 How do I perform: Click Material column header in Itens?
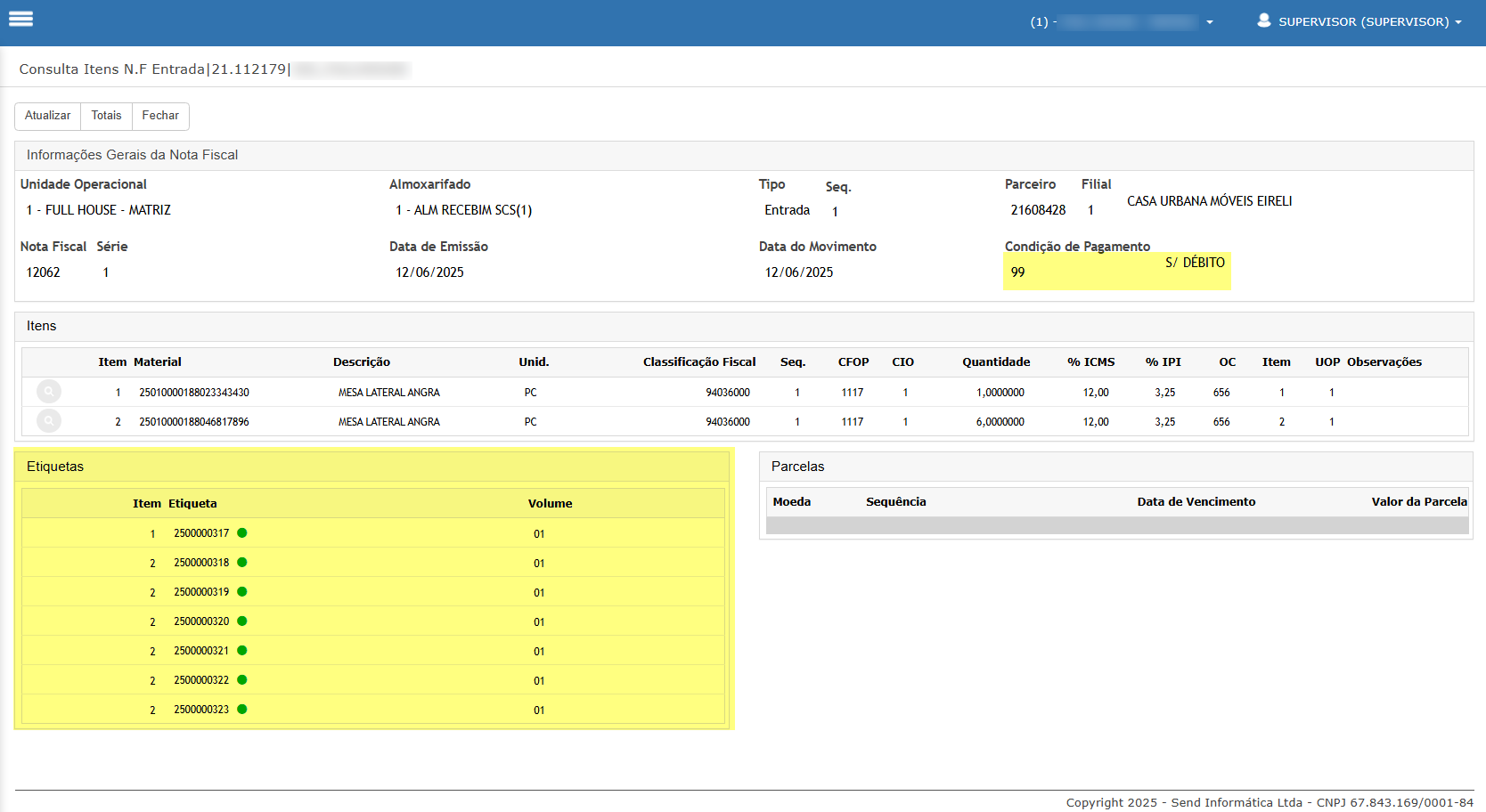[x=158, y=362]
